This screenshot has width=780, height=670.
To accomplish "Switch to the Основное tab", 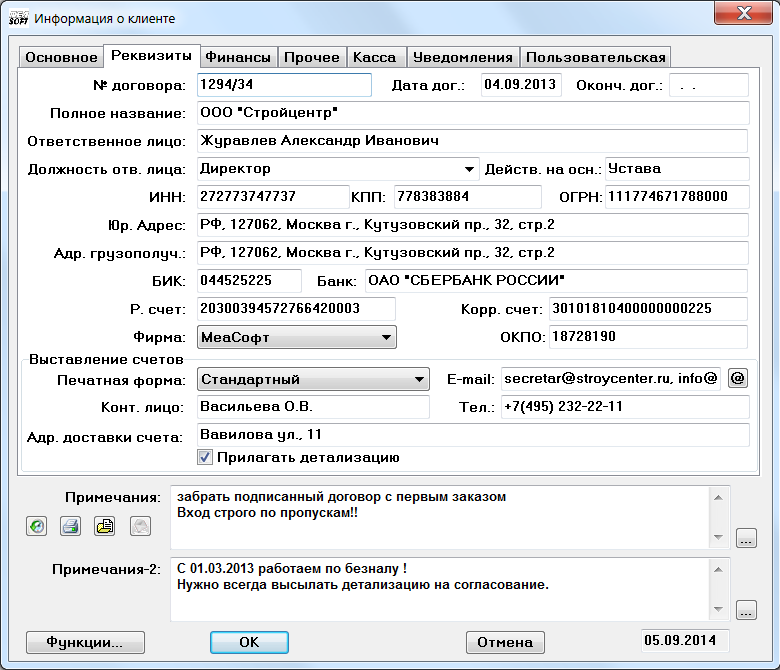I will (61, 57).
